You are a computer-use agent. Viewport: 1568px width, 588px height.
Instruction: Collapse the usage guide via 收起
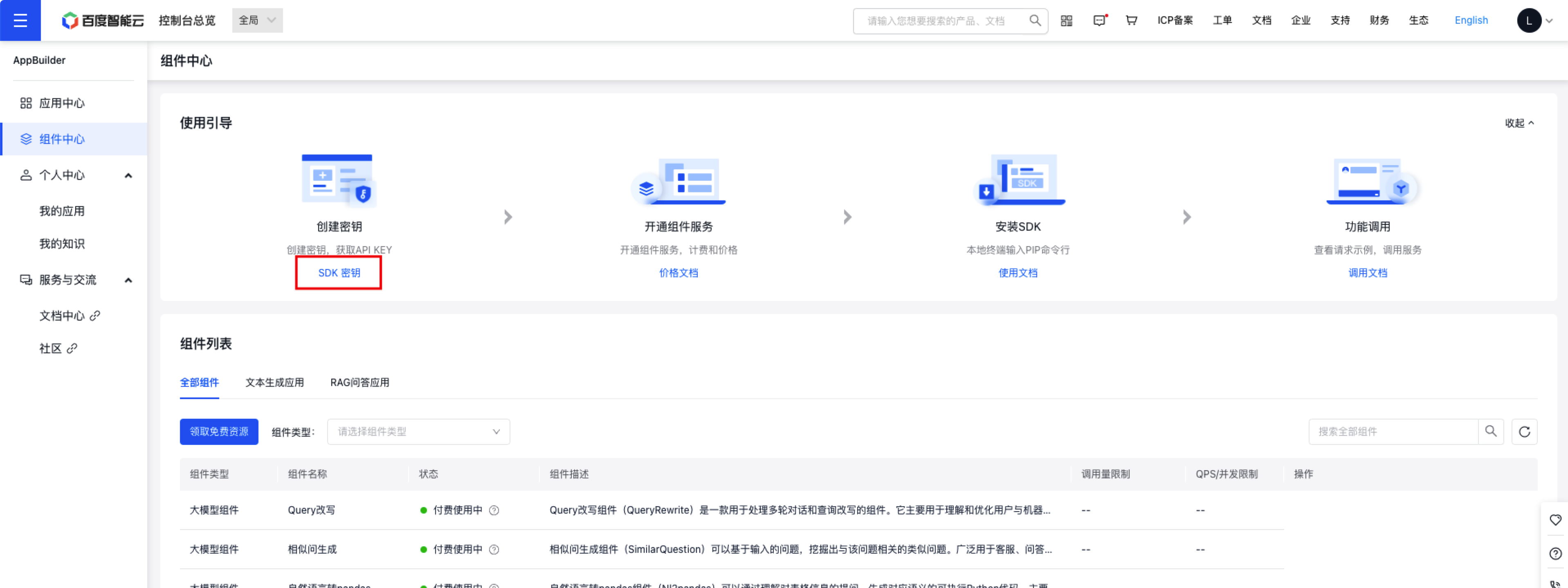(1519, 123)
